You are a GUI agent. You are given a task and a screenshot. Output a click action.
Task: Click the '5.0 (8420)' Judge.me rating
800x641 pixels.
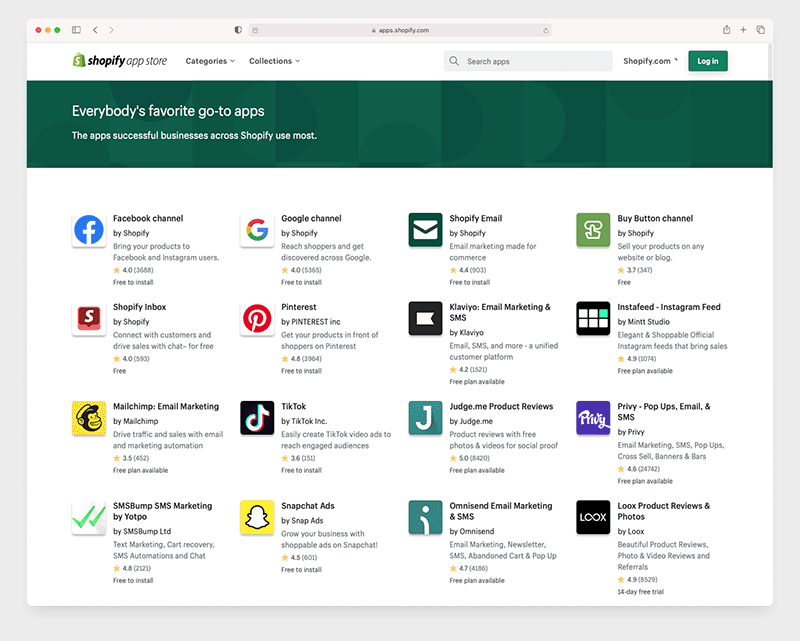coord(469,458)
